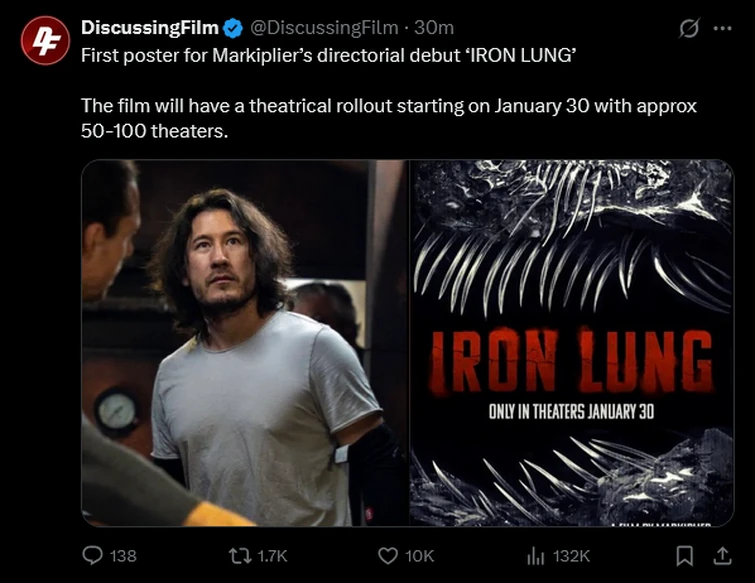Viewport: 755px width, 583px height.
Task: Open the DiscussingFilm profile avatar
Action: pyautogui.click(x=44, y=41)
